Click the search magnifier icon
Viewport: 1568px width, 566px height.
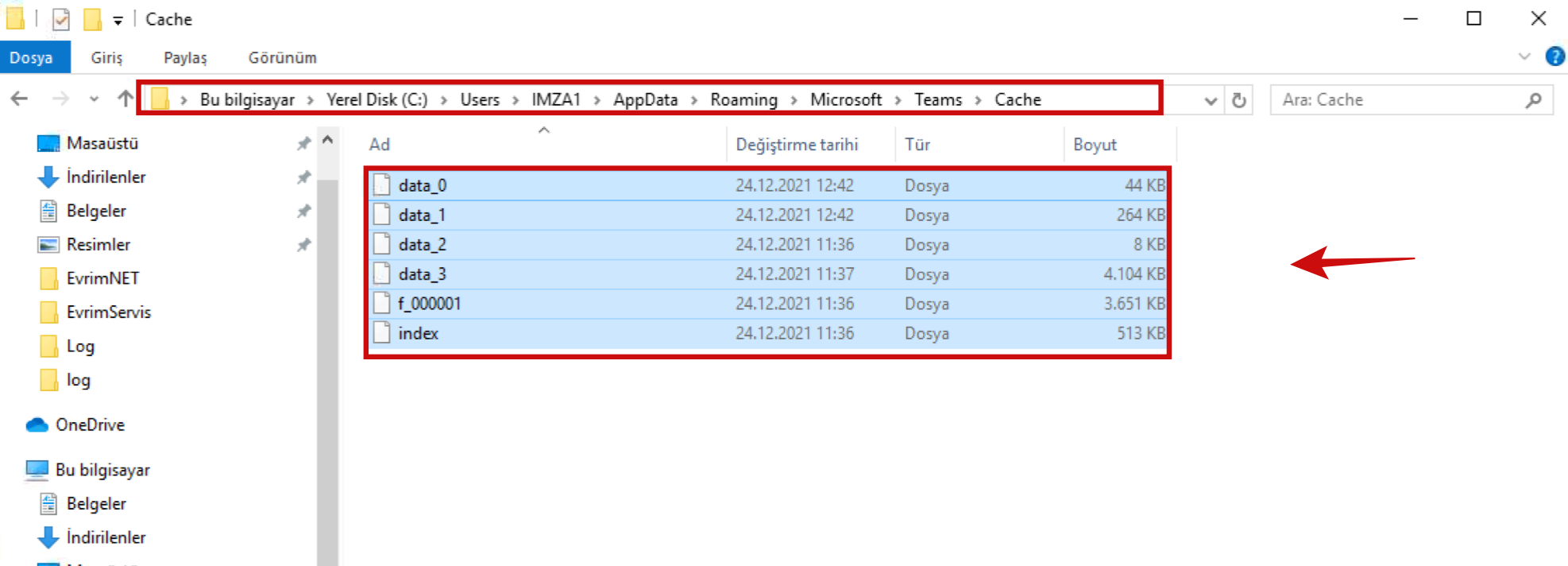[x=1533, y=100]
